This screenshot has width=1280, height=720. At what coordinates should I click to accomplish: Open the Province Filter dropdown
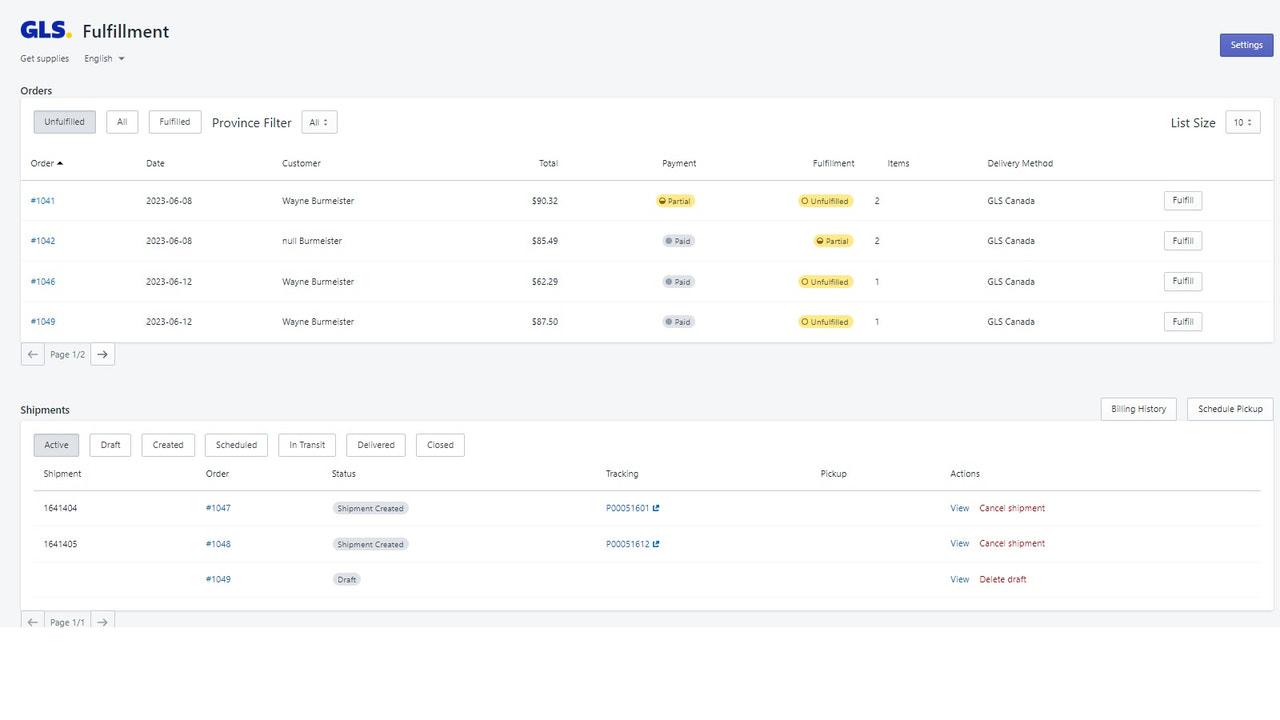318,121
